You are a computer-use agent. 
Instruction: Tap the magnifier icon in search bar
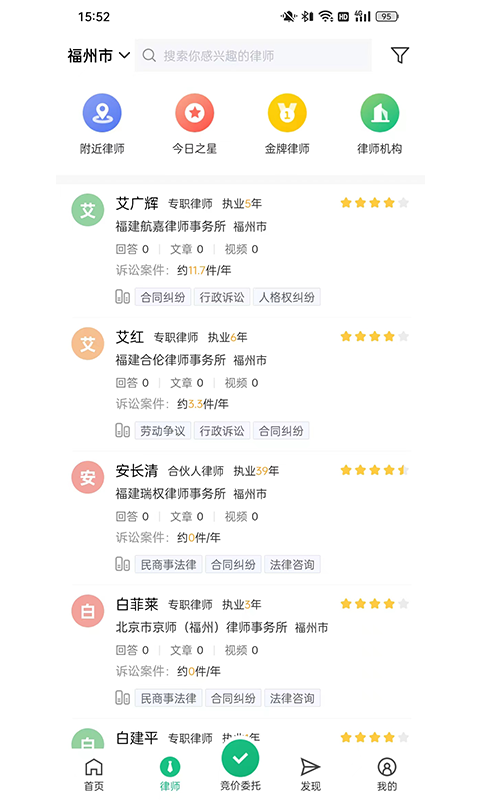click(149, 55)
